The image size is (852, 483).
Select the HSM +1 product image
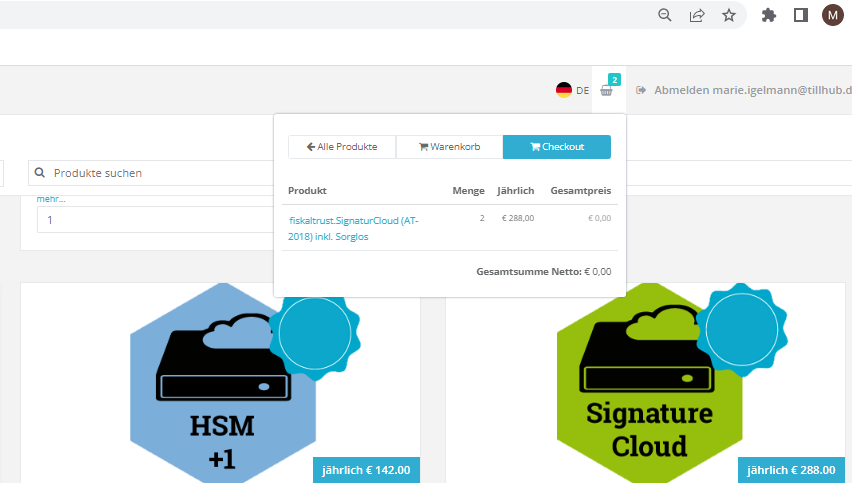tap(223, 383)
